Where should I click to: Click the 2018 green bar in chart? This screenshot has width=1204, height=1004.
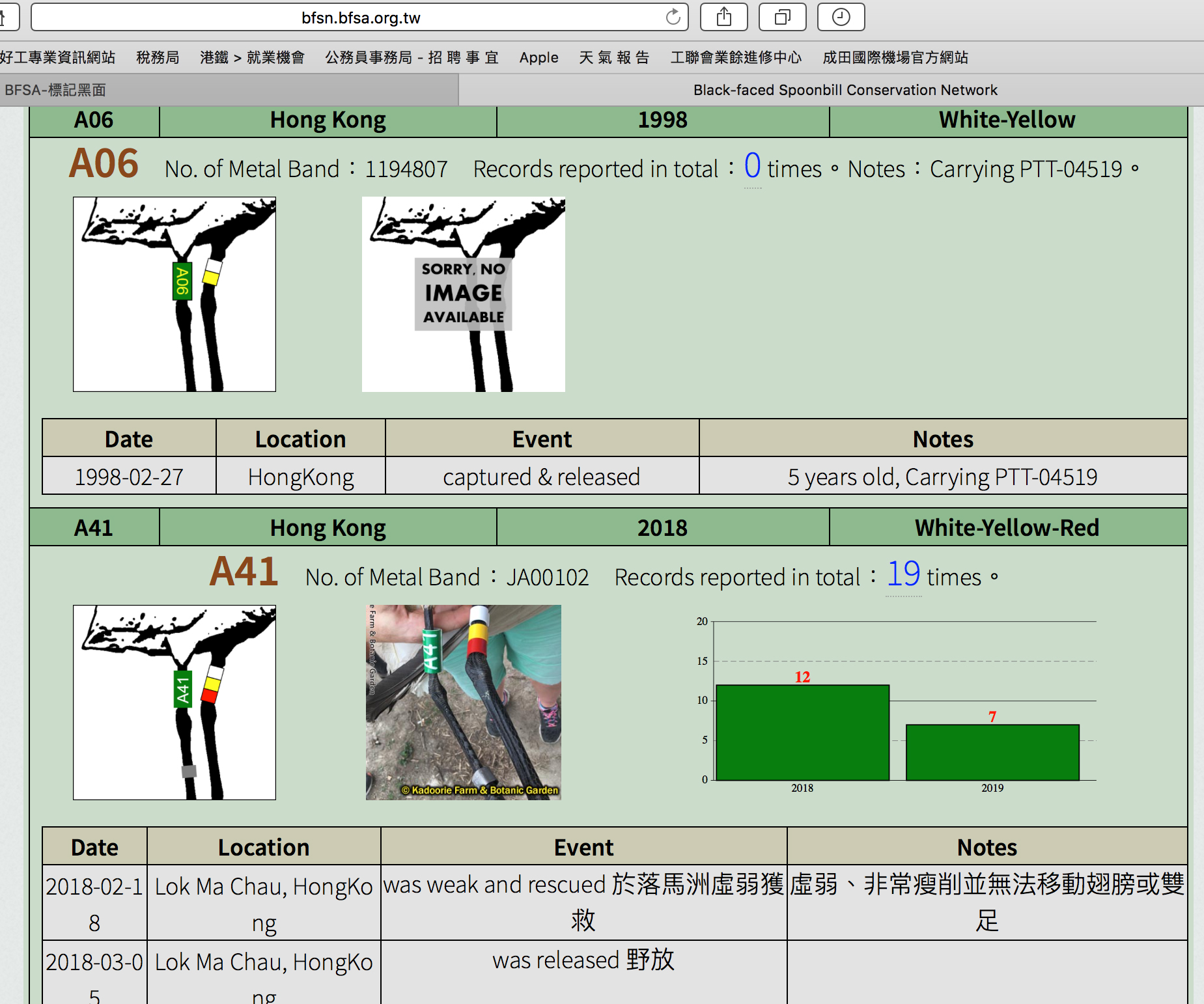pos(802,732)
